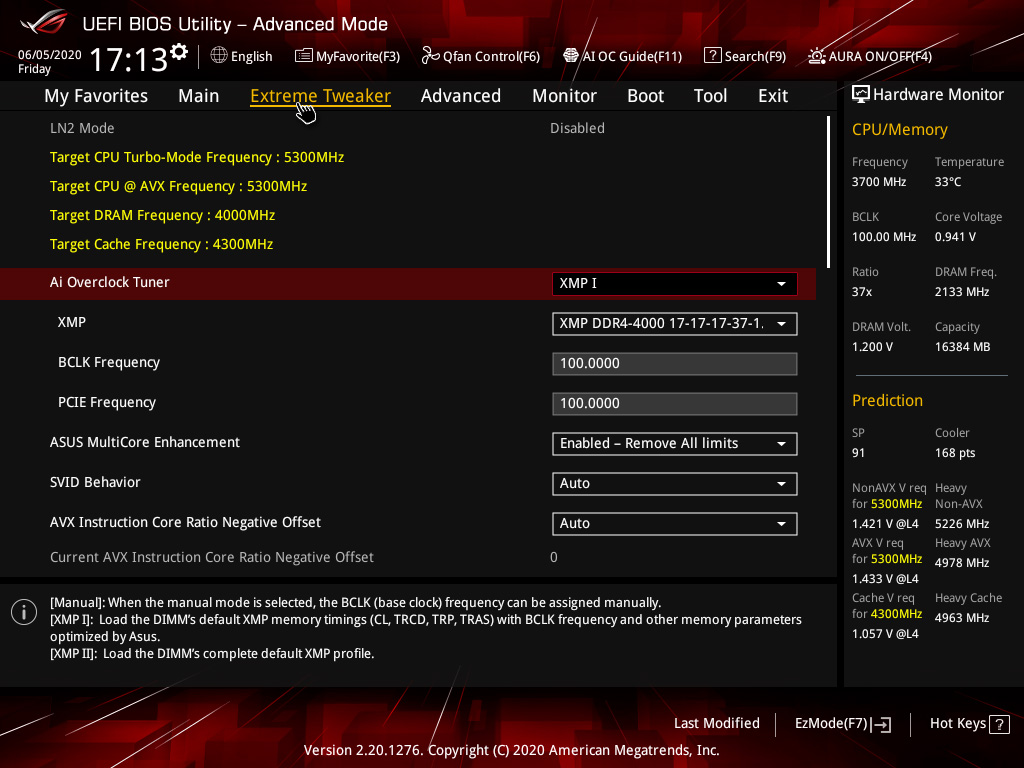Click the info icon in help panel

tap(24, 612)
